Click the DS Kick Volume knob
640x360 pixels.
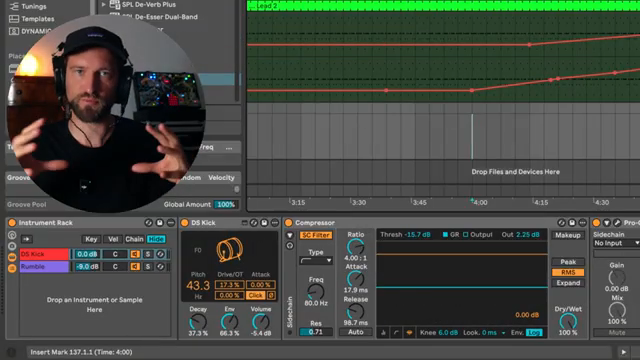point(261,322)
